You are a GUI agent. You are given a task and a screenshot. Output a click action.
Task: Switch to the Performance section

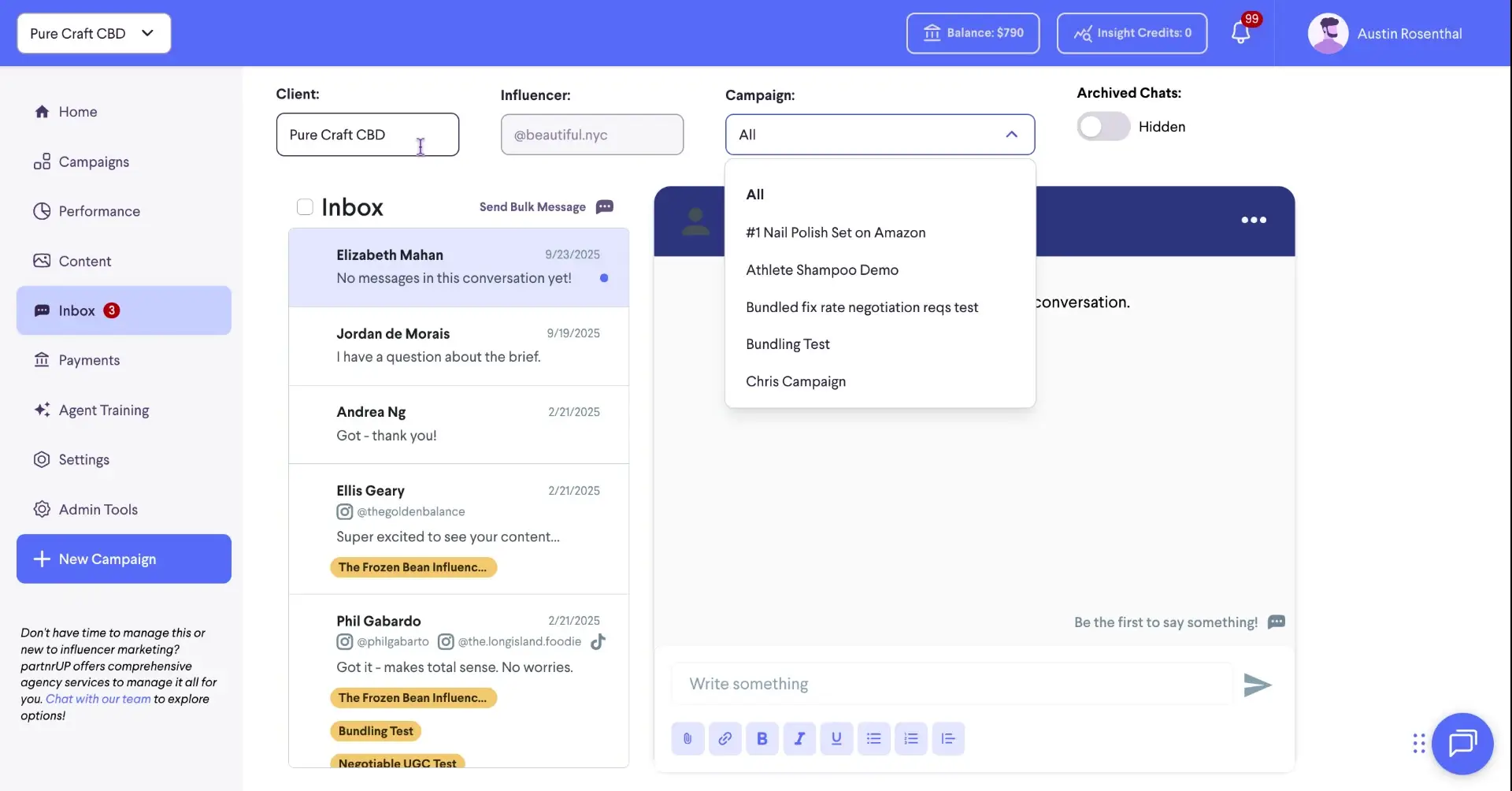pos(98,211)
